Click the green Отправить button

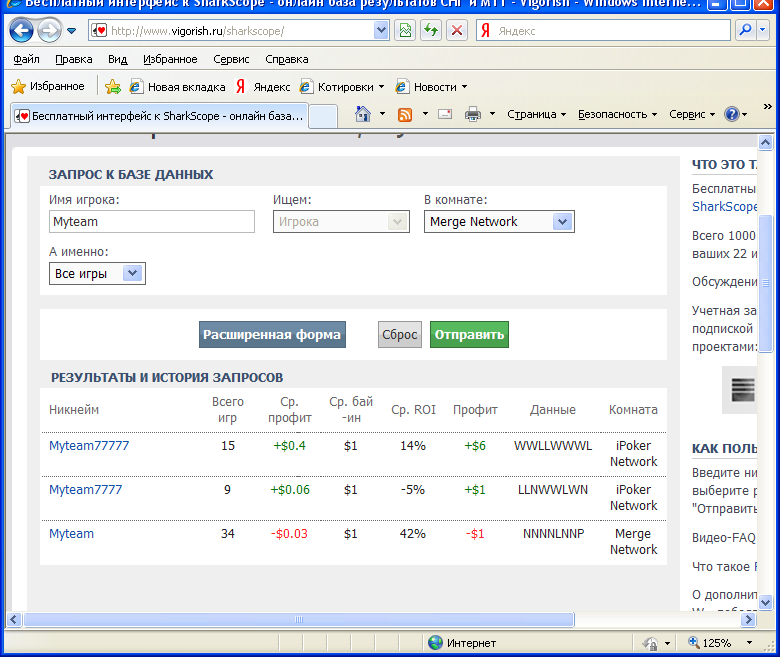pos(469,334)
